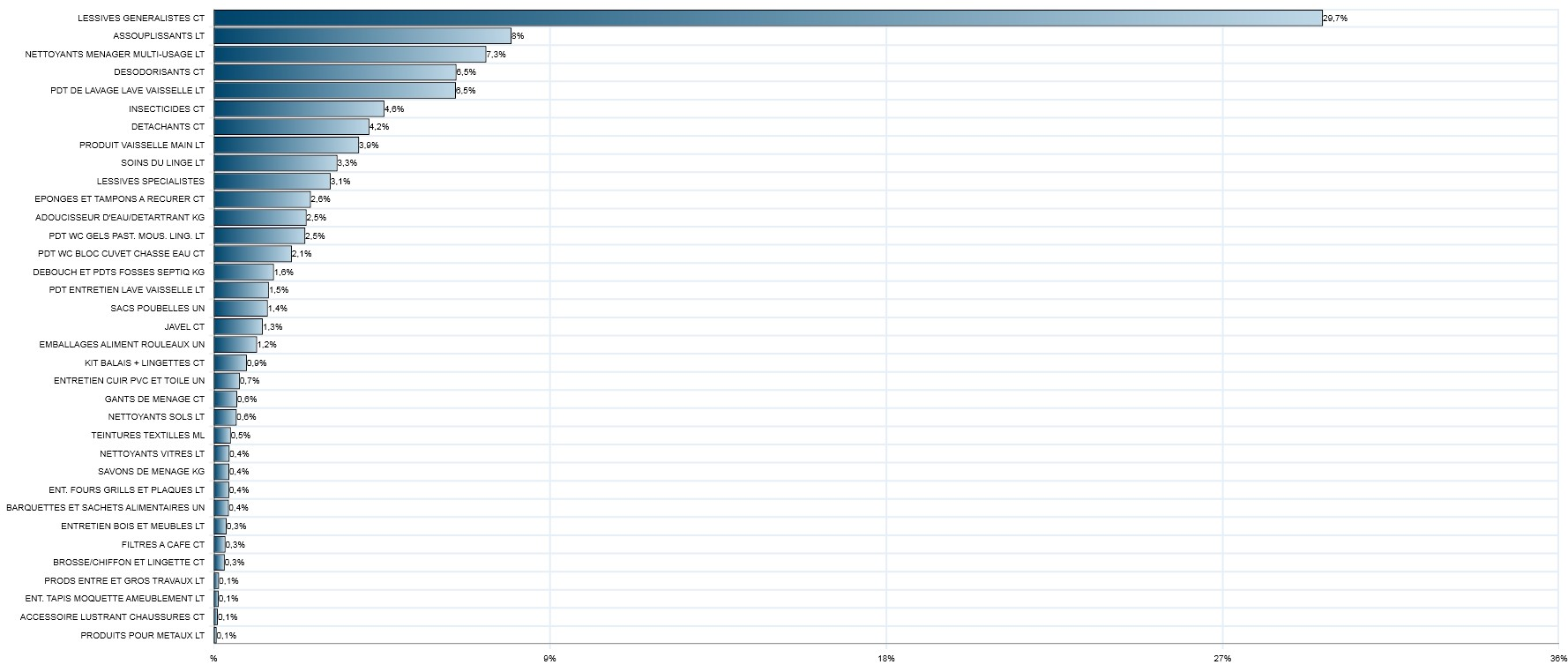Screen dimensions: 1568x672
Task: Click the label 'BROSSE/CHIFFON ET LINGETTE CT'
Action: pos(129,562)
